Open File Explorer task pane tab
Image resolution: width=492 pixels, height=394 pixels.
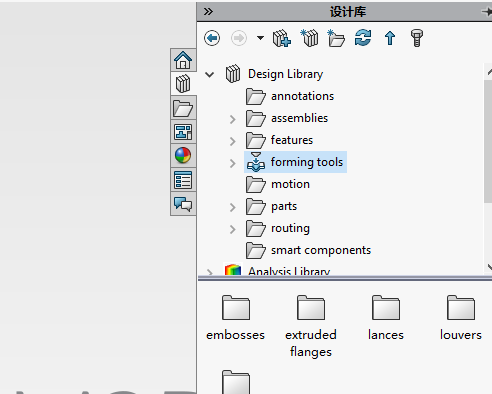[x=183, y=108]
